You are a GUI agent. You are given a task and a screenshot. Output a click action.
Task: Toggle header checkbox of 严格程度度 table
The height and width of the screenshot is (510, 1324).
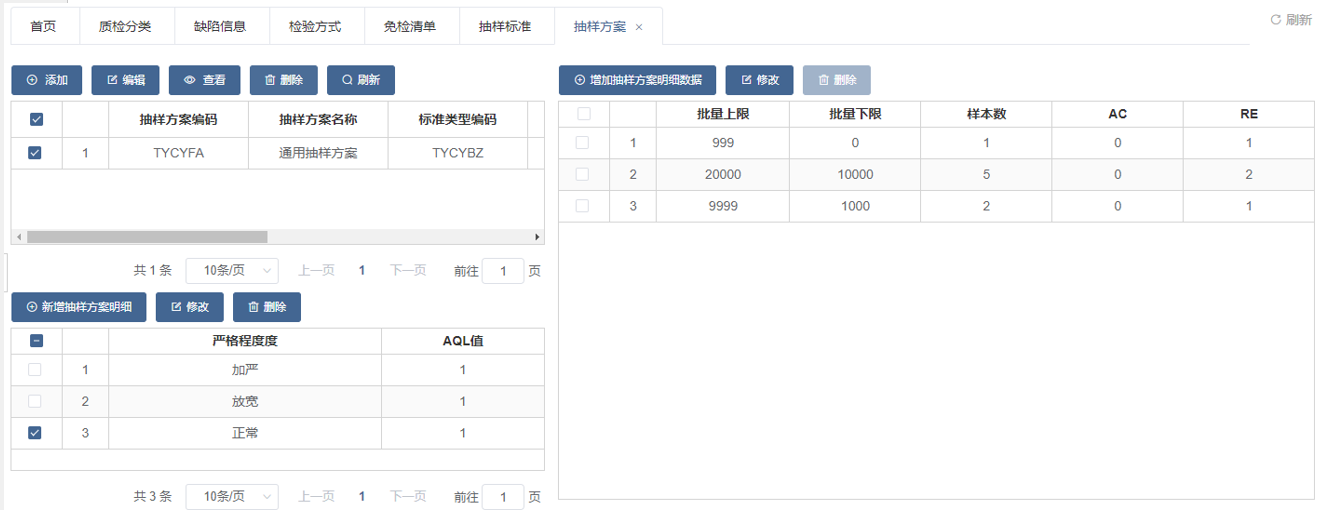pyautogui.click(x=36, y=340)
